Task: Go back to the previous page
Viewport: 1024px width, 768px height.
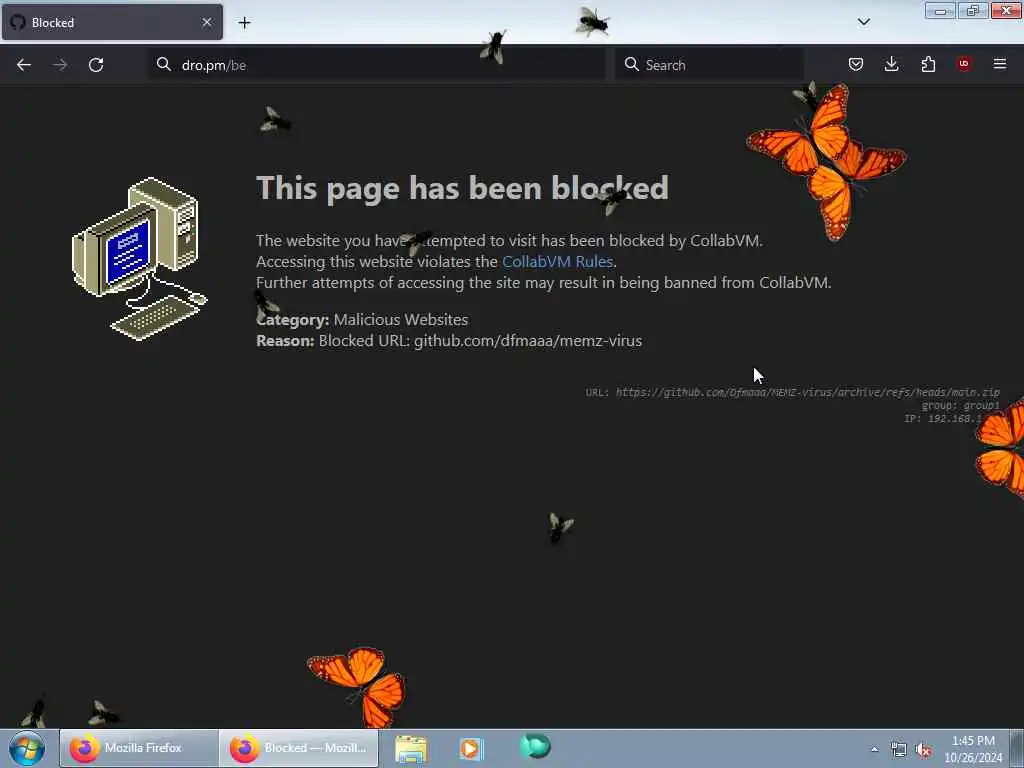Action: point(24,65)
